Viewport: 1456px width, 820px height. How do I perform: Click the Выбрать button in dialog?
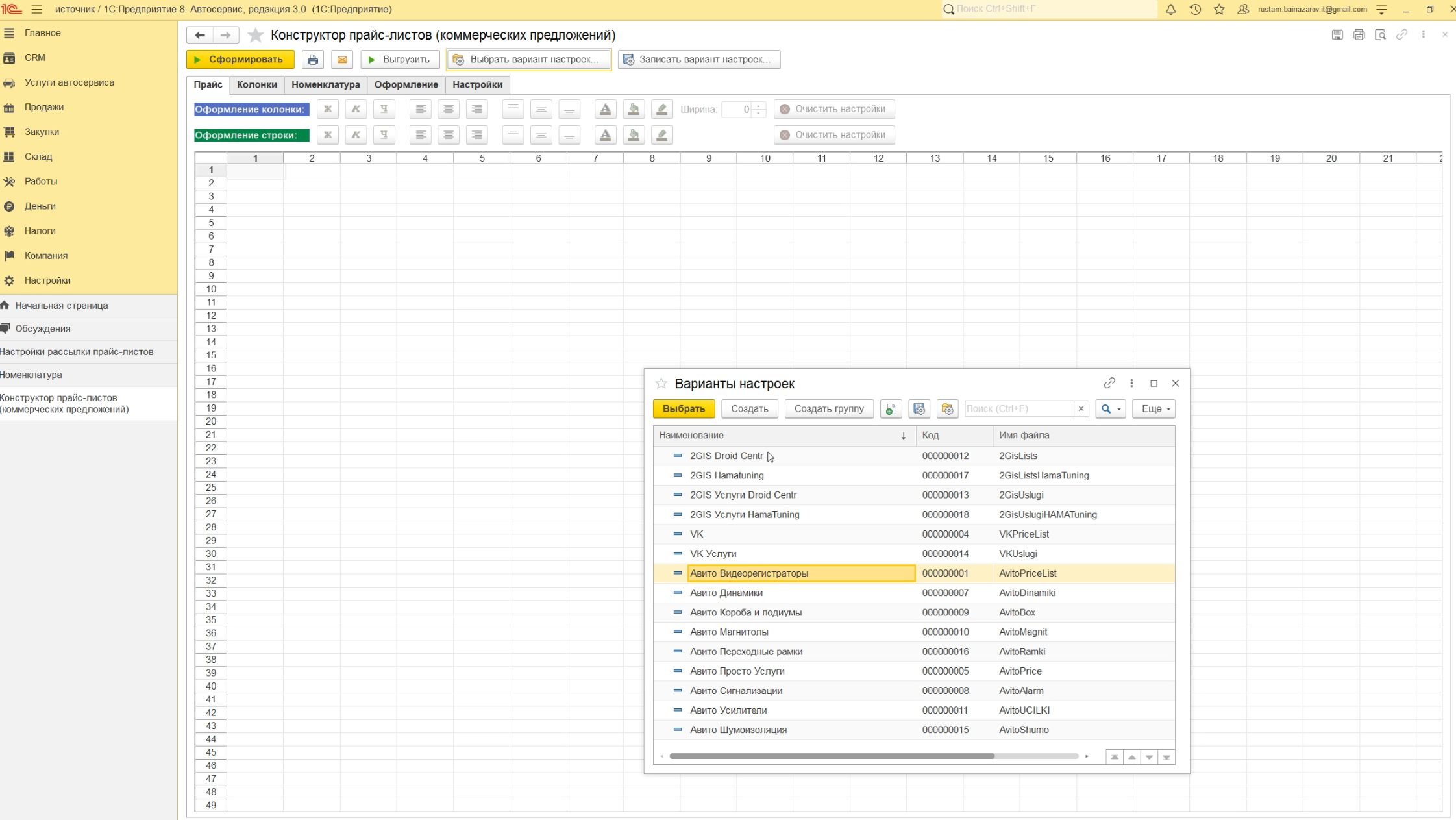click(x=684, y=409)
